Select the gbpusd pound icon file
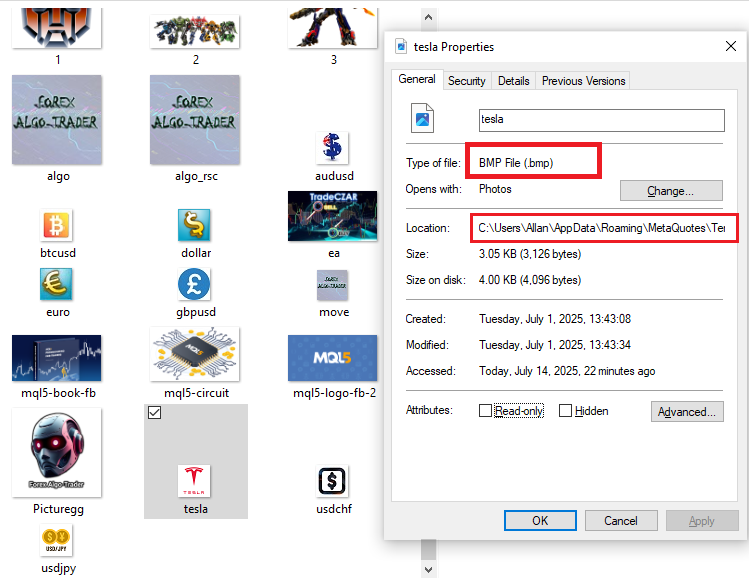Image resolution: width=749 pixels, height=579 pixels. coord(194,284)
